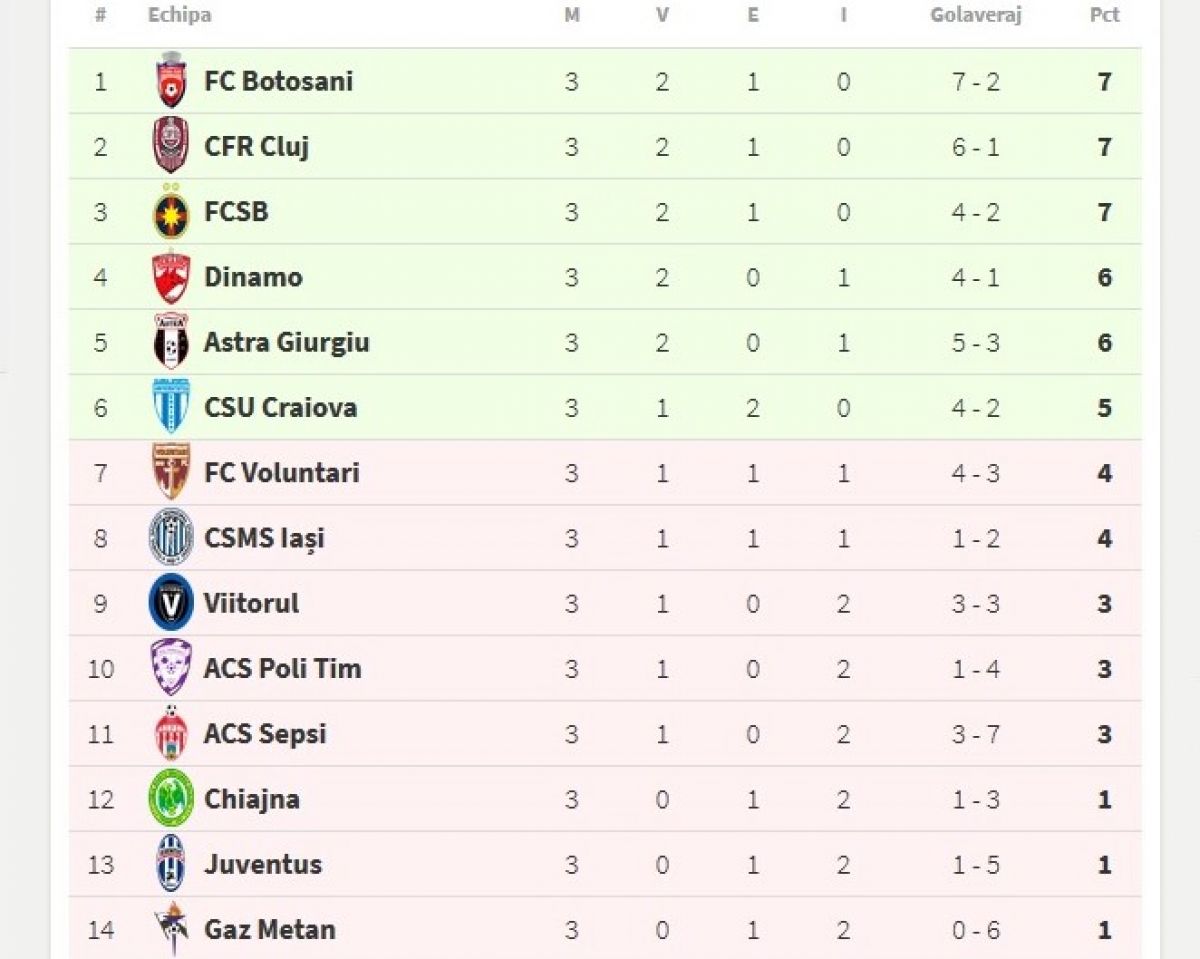Click the CFR Cluj club crest
This screenshot has width=1200, height=959.
171,146
